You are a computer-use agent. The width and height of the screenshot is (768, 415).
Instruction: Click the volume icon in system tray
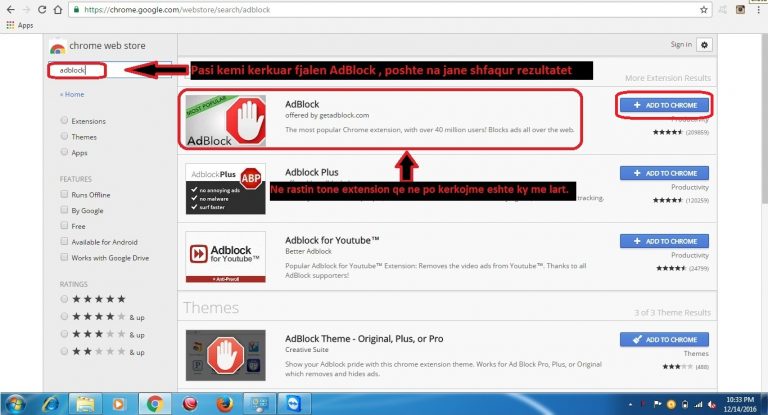coord(712,405)
